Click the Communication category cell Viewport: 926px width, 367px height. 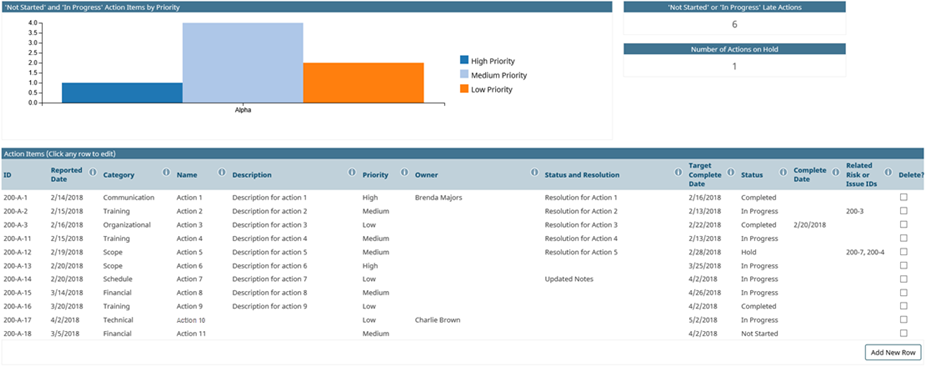pos(129,197)
